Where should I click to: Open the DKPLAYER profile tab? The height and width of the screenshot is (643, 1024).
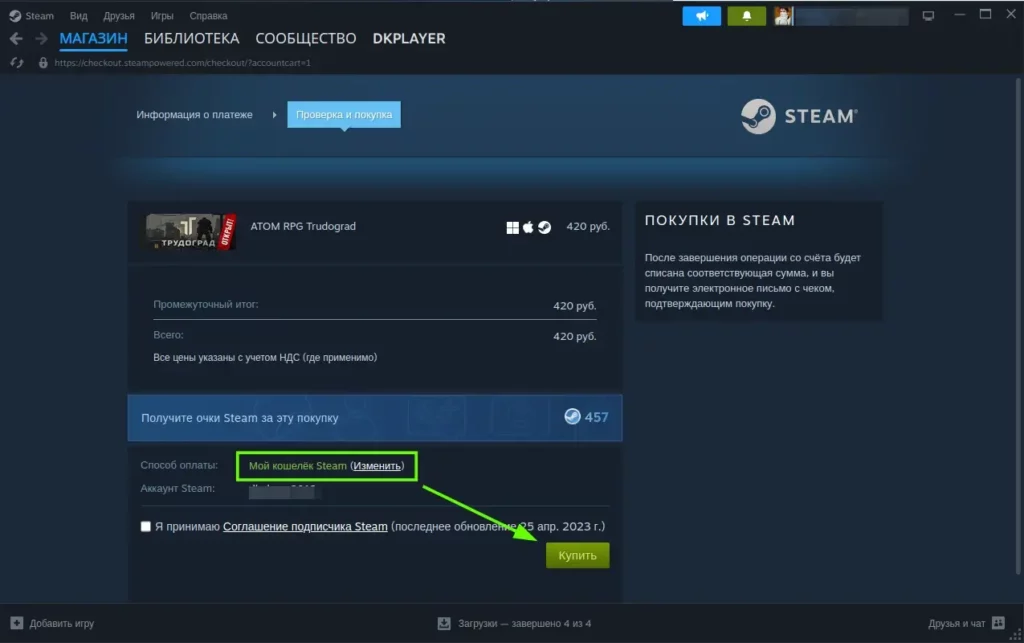(x=409, y=39)
